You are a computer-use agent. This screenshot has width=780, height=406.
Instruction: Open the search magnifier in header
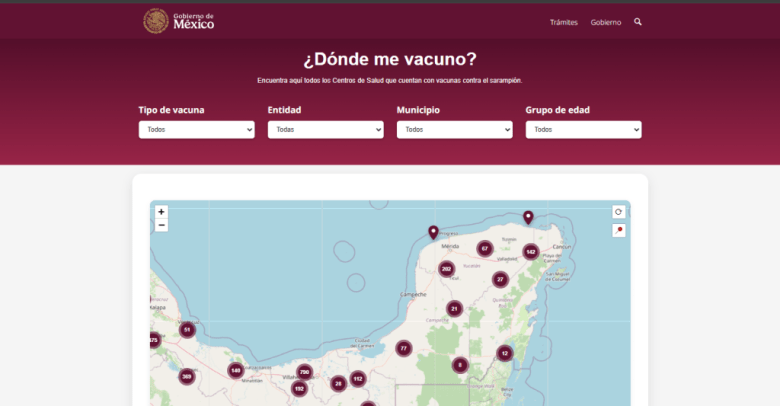(x=638, y=22)
